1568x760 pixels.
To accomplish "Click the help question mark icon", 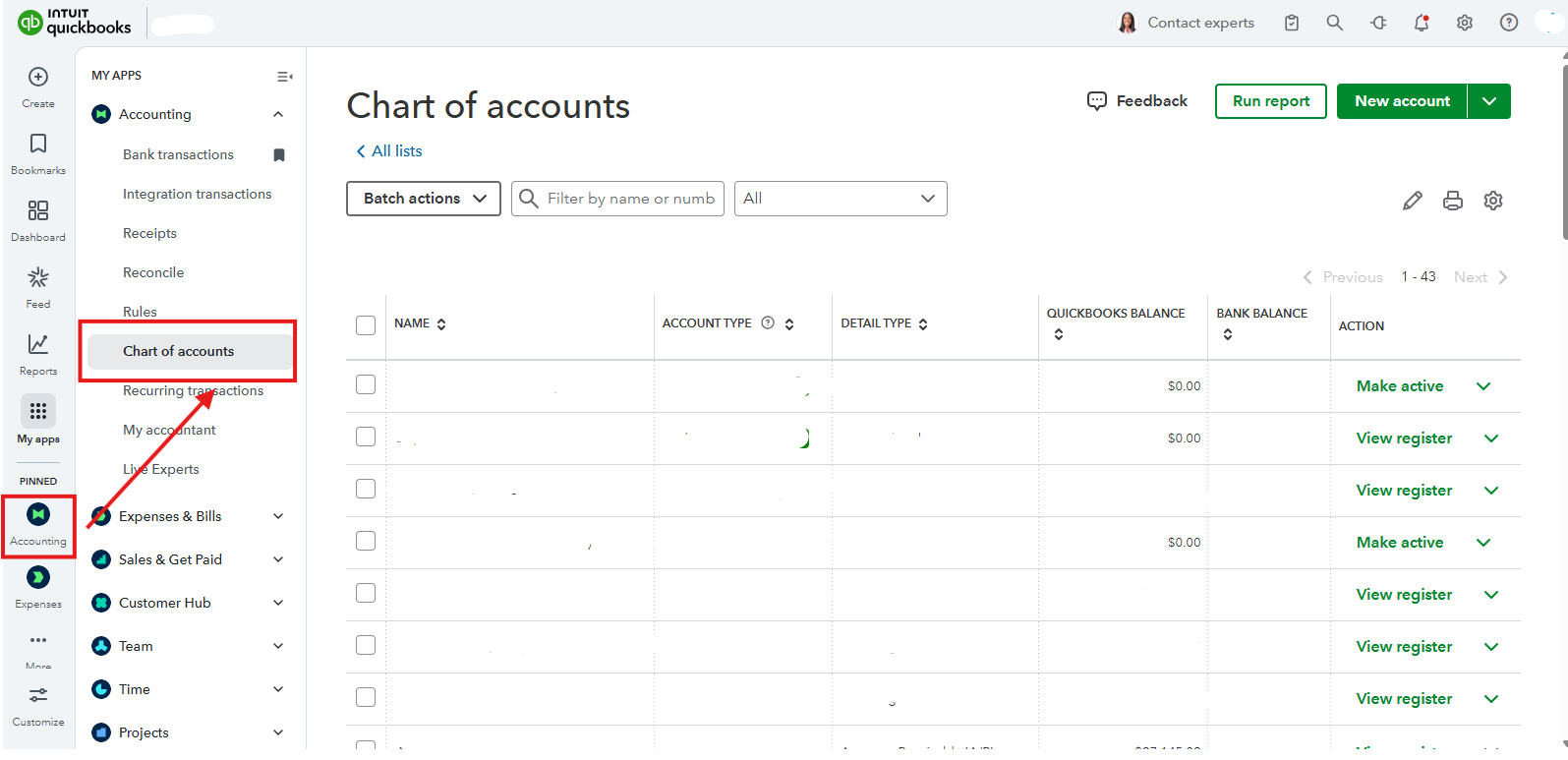I will pos(1509,23).
